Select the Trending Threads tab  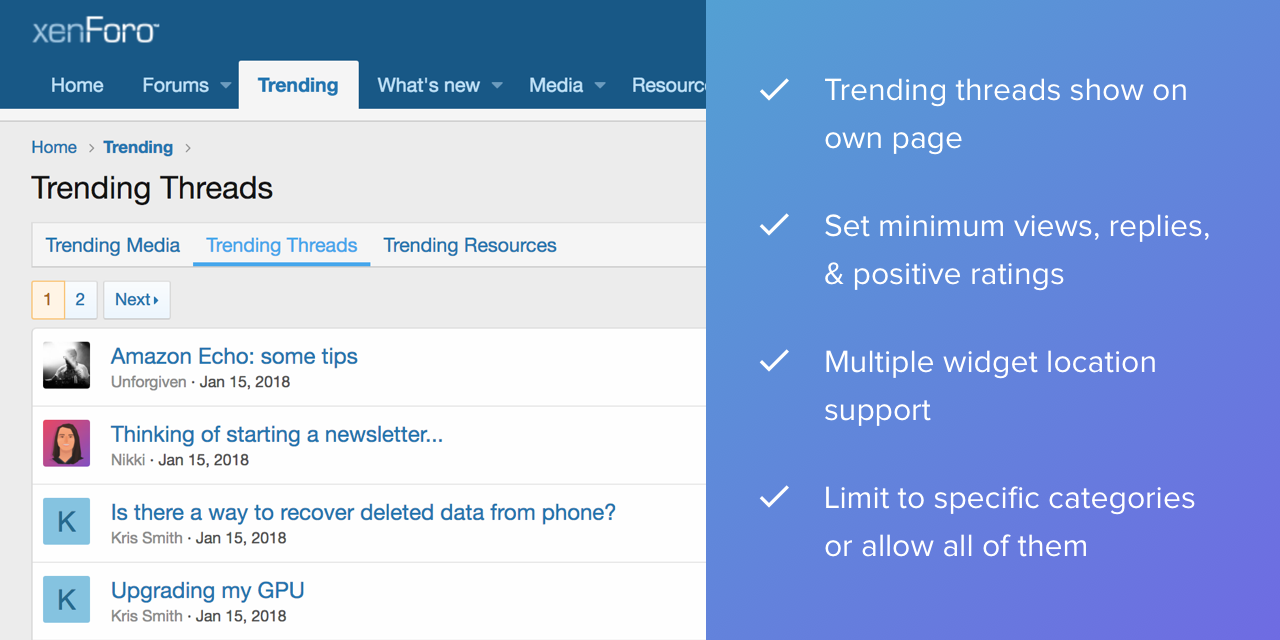[282, 246]
